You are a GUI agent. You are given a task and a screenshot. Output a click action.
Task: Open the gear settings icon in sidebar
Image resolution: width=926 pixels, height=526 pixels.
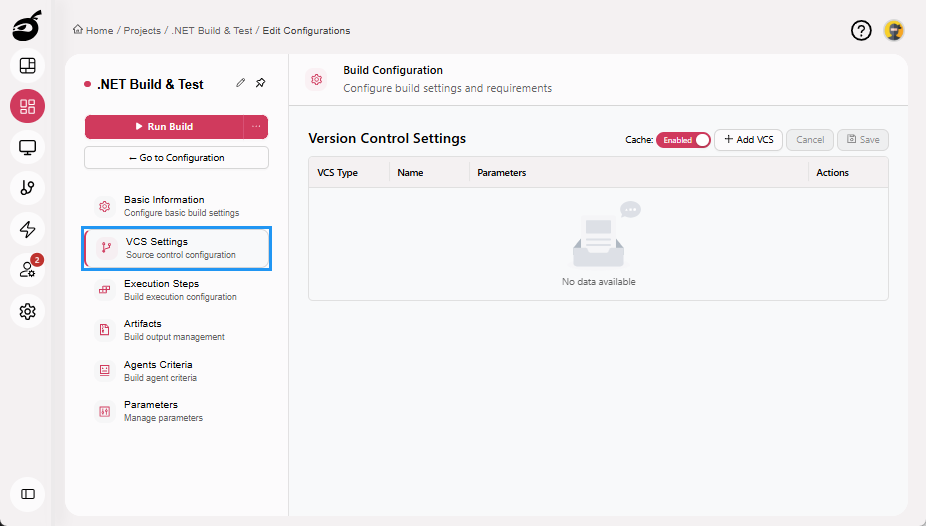[x=27, y=311]
